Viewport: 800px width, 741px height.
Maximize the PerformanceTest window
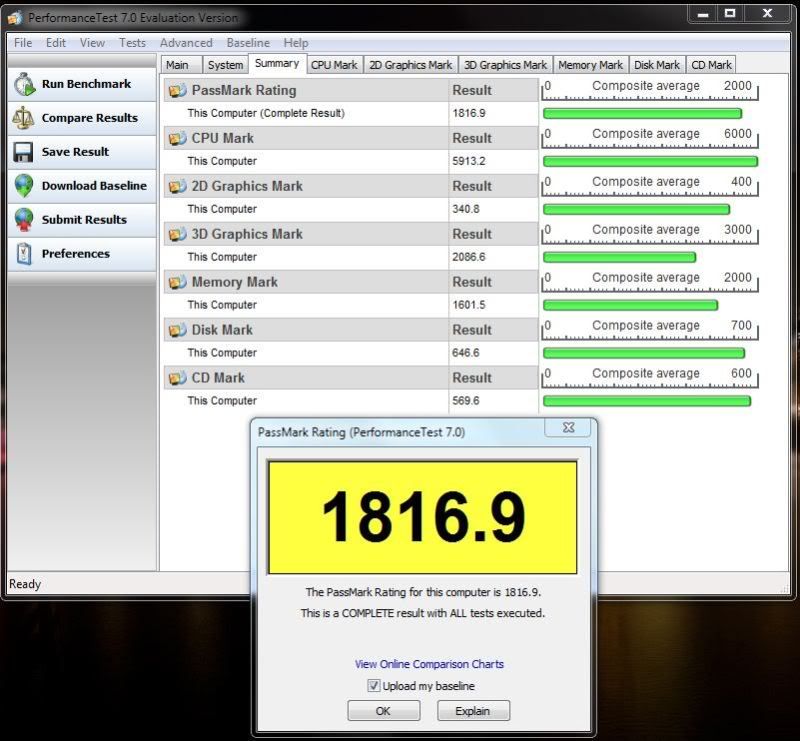(730, 14)
